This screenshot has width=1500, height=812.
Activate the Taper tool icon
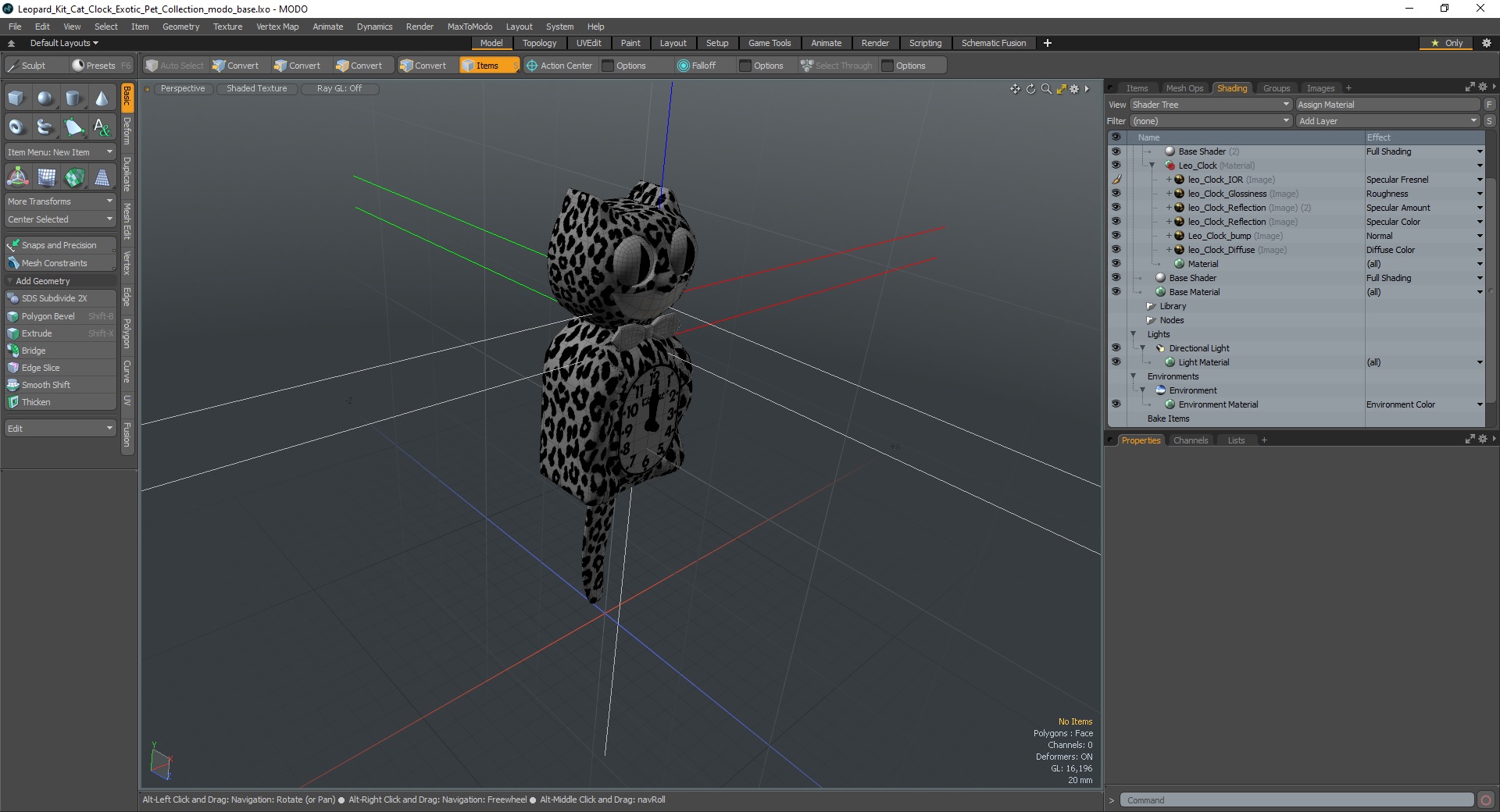click(x=102, y=178)
